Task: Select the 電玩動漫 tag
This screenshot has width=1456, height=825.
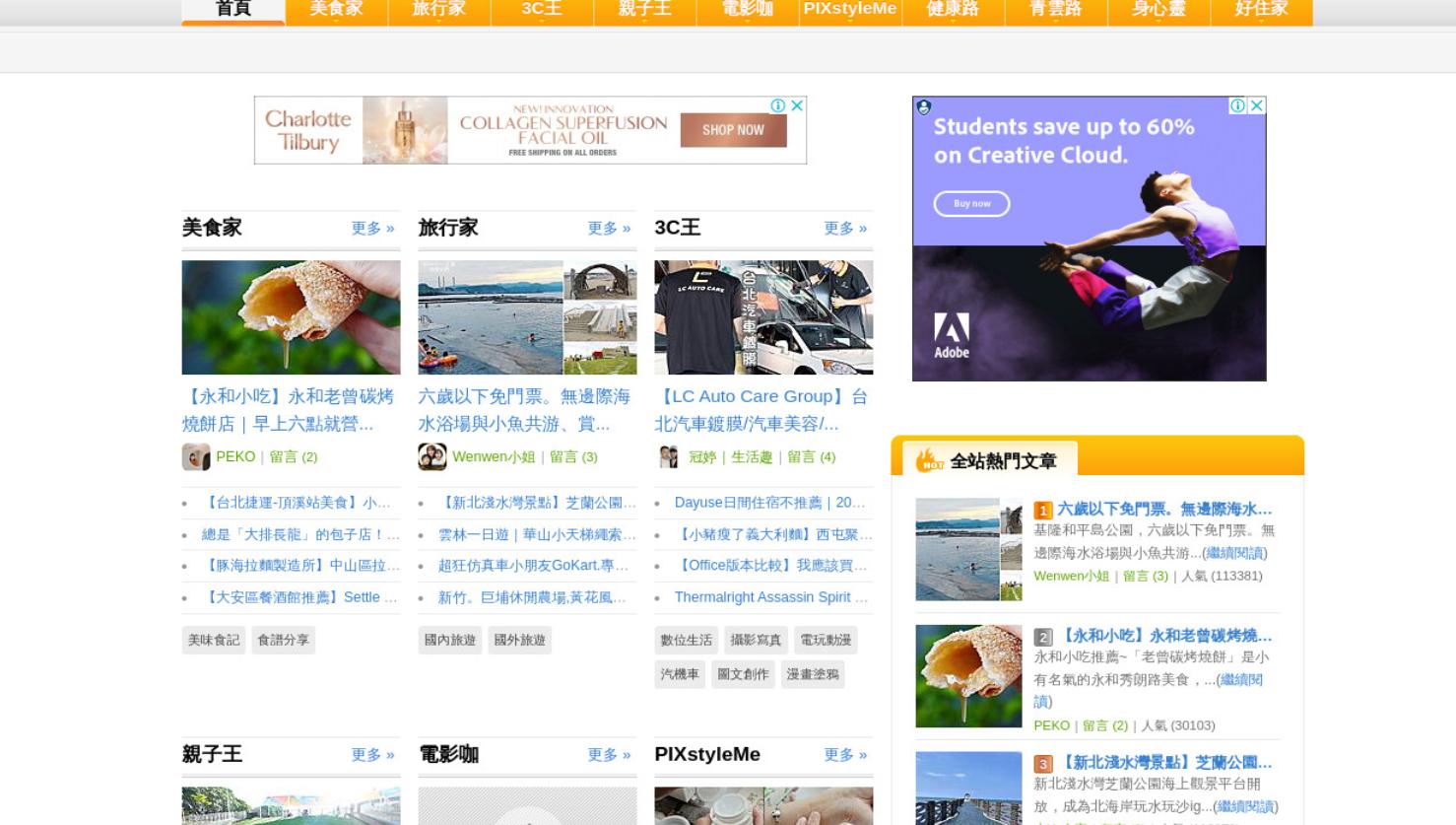Action: point(826,641)
